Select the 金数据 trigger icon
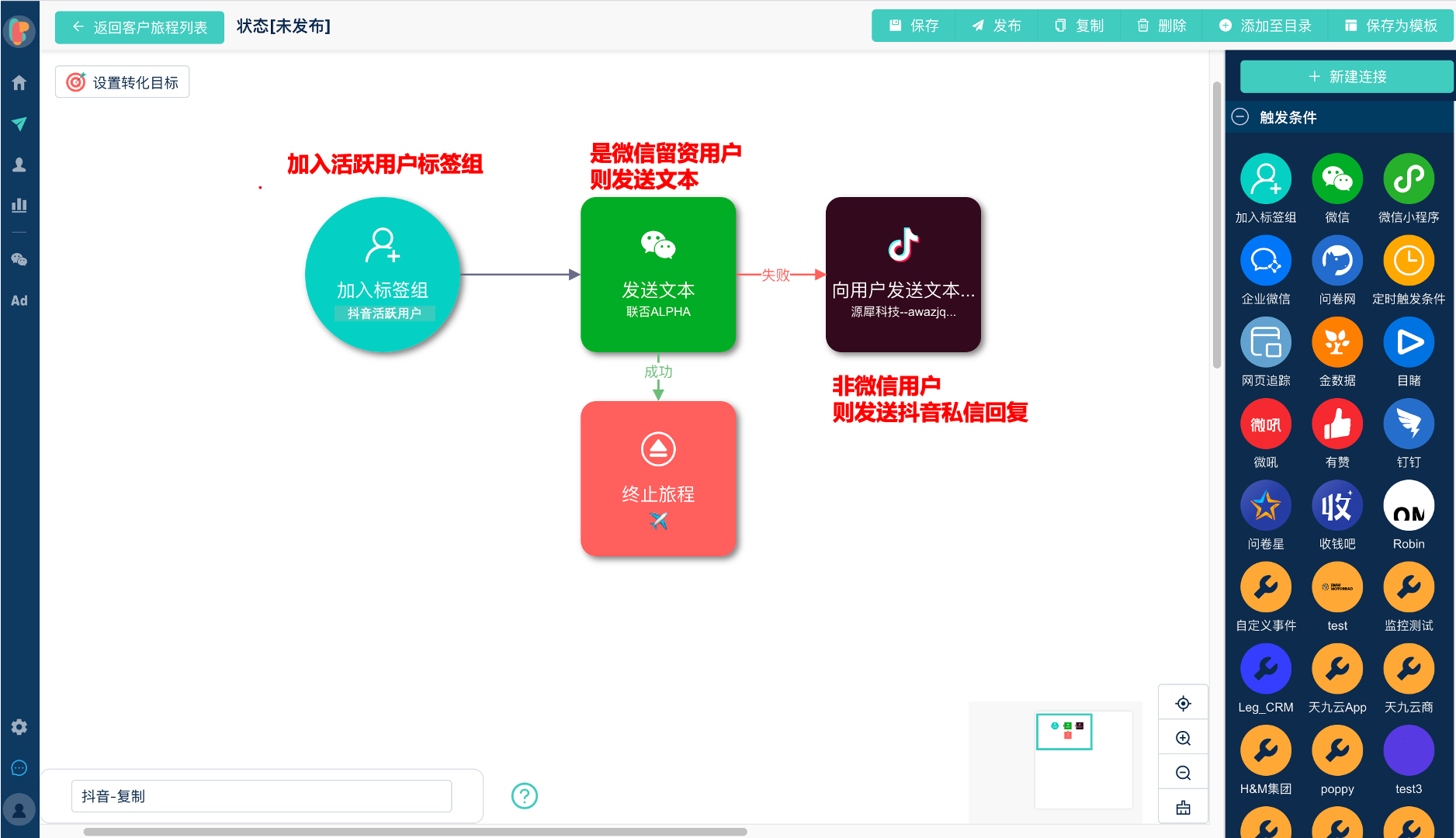This screenshot has width=1456, height=838. [x=1337, y=341]
